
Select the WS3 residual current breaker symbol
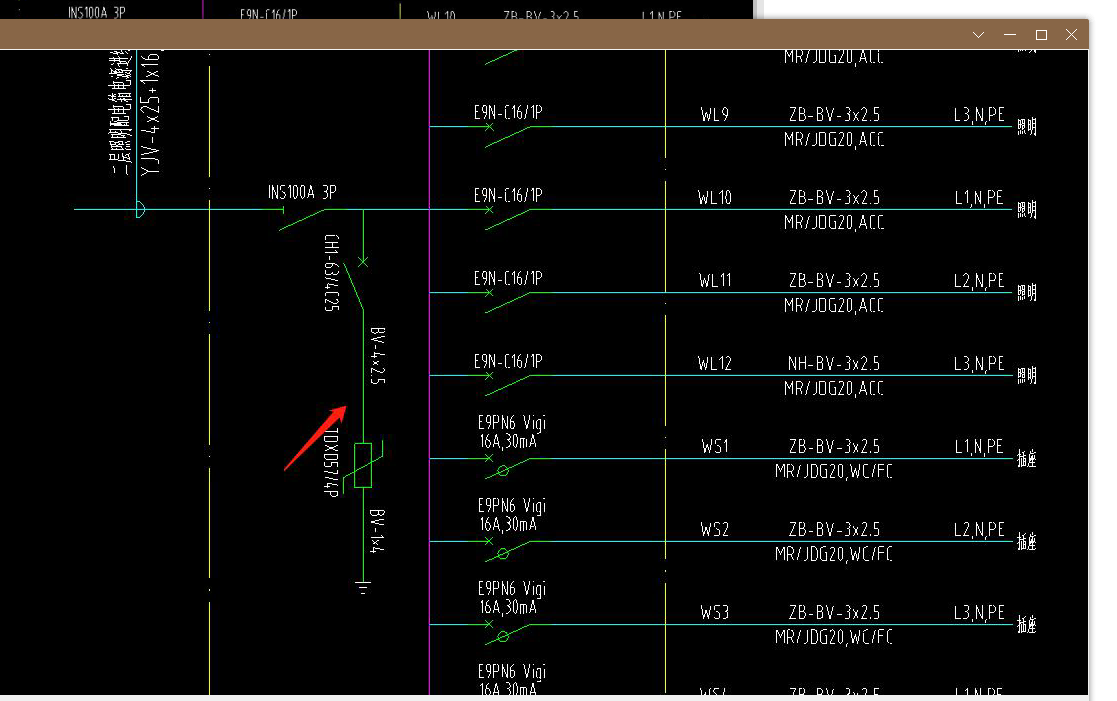[507, 633]
